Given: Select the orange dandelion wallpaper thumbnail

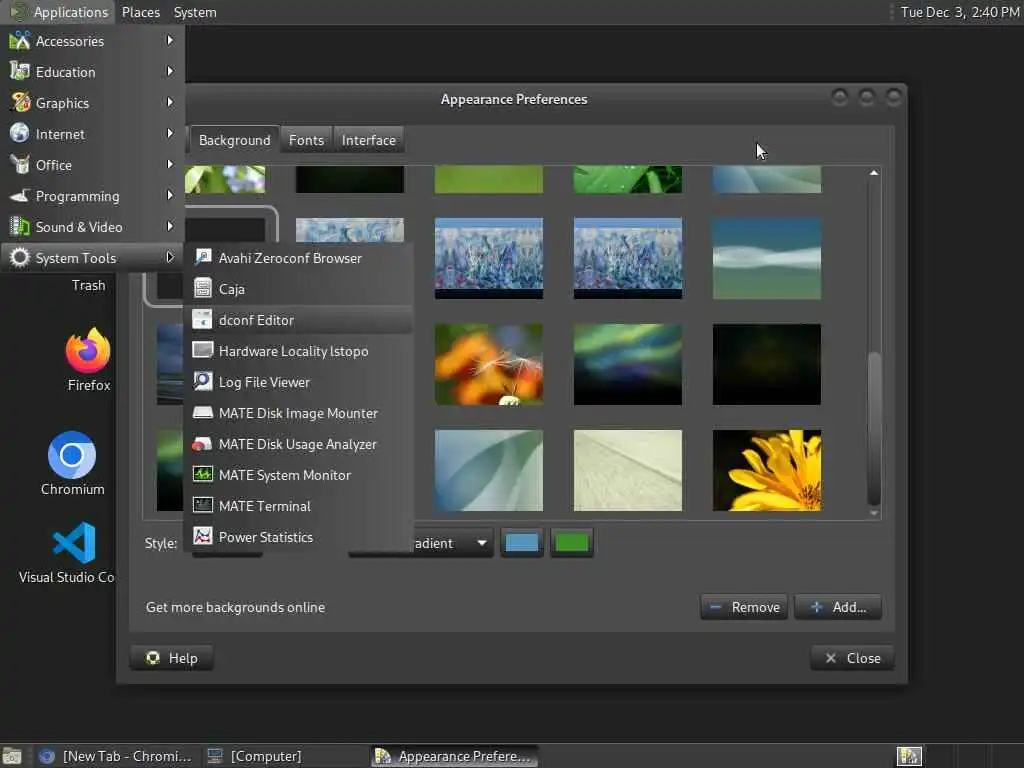Looking at the screenshot, I should click(488, 364).
